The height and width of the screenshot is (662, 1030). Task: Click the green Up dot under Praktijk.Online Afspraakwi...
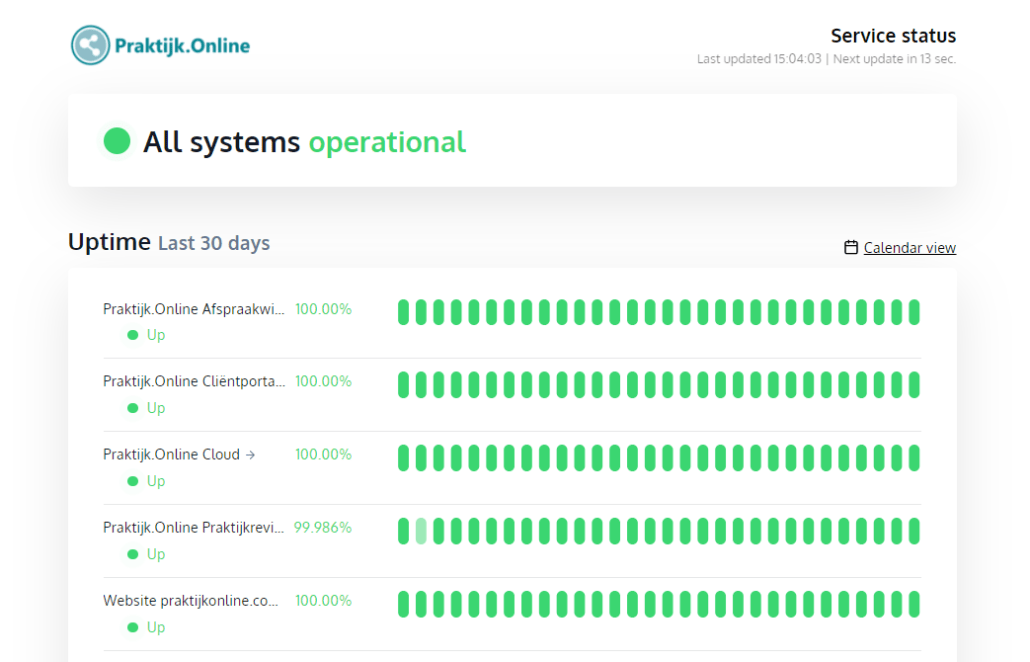click(x=133, y=335)
